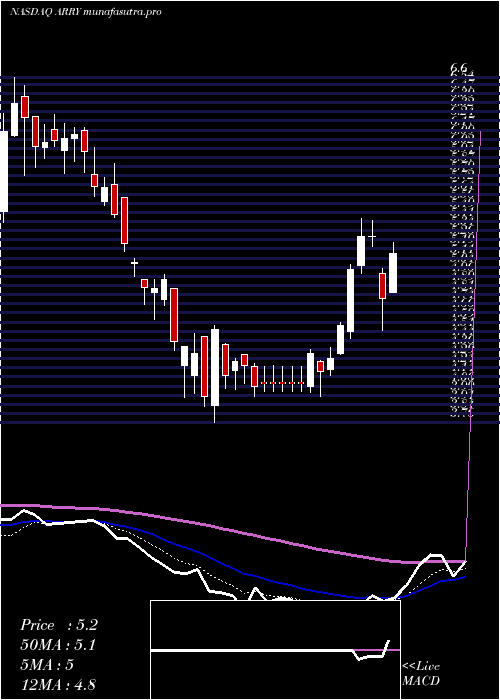Click the '50MA : 5.1' value
The width and height of the screenshot is (500, 700).
click(x=58, y=645)
